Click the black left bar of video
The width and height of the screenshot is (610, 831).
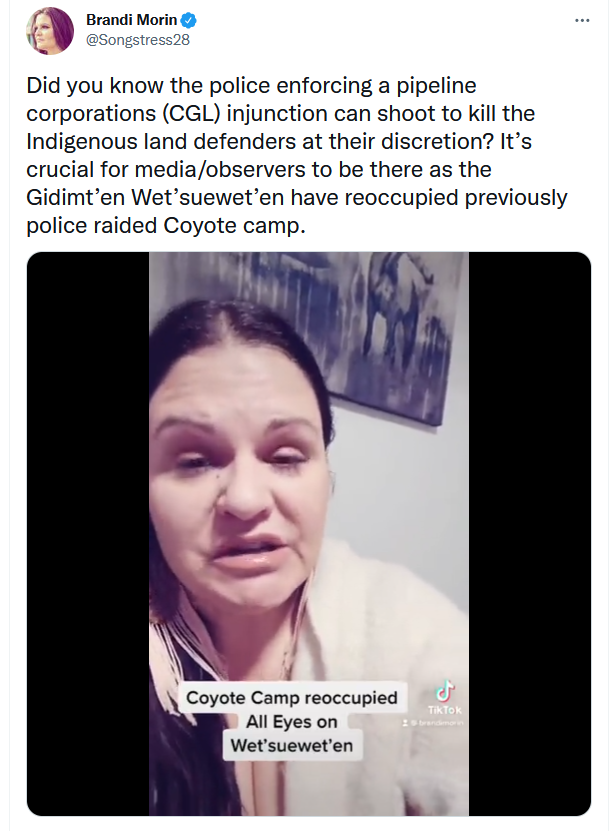(88, 533)
